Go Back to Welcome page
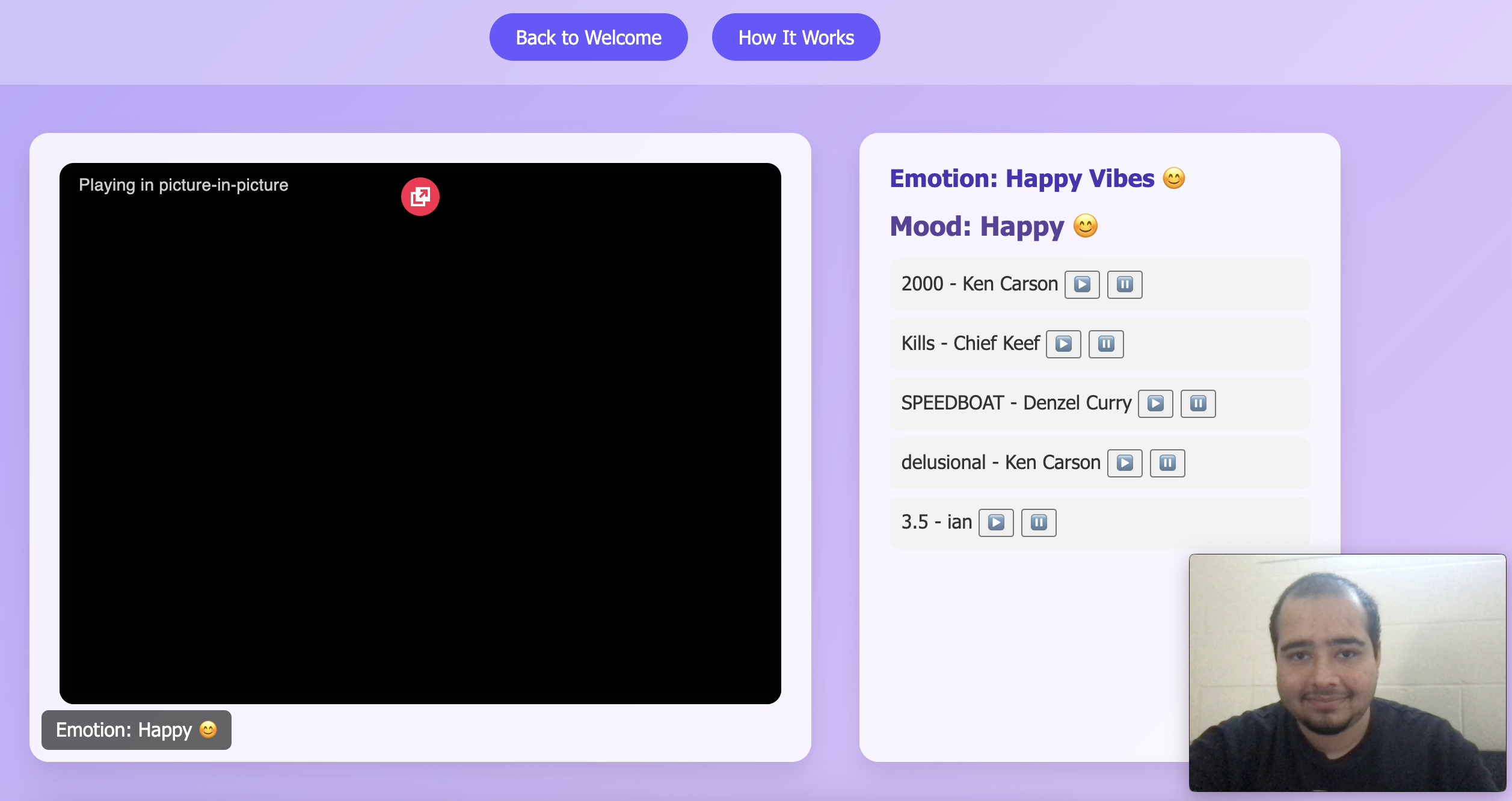This screenshot has height=801, width=1512. coord(588,37)
